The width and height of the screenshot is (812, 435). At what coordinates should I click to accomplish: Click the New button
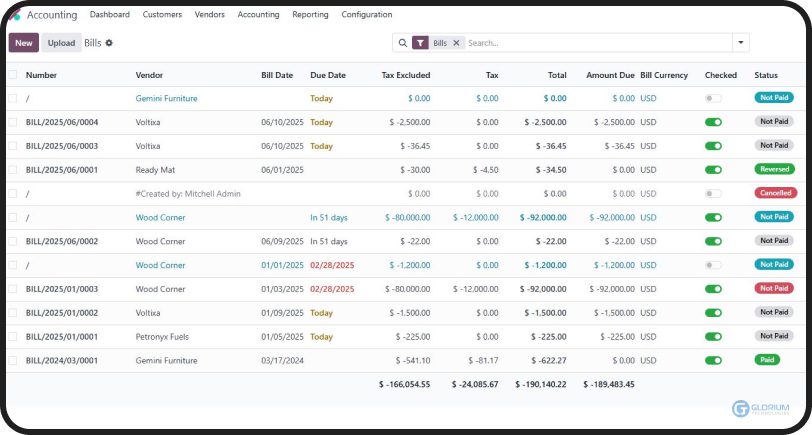point(24,43)
